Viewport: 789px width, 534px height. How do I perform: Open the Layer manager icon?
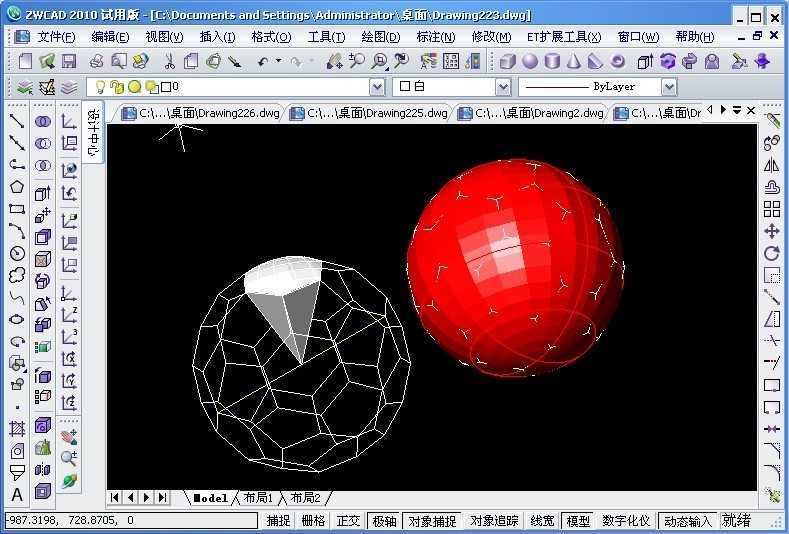point(47,88)
